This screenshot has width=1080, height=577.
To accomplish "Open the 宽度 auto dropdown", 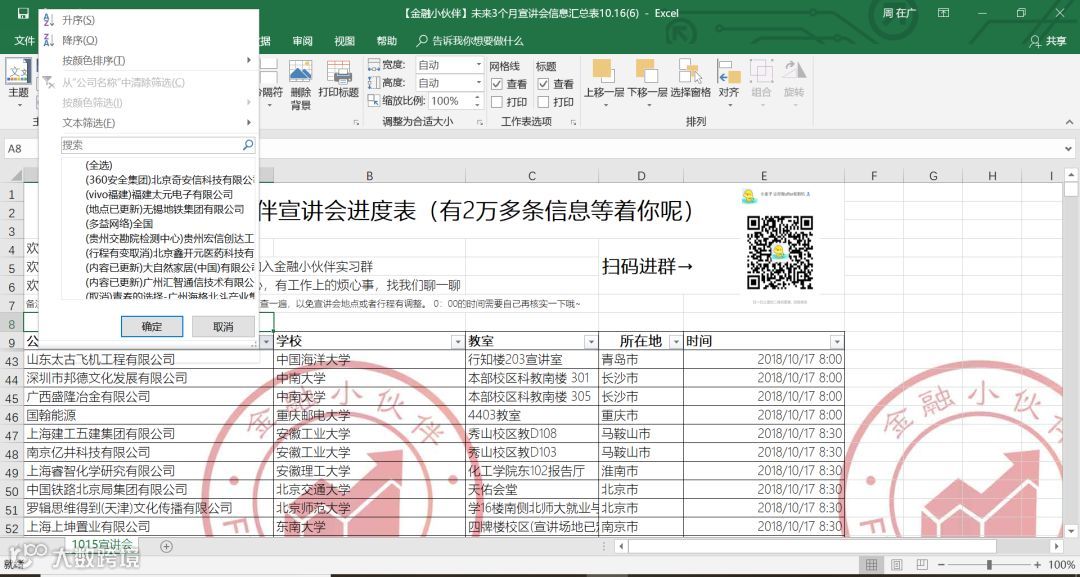I will tap(479, 65).
